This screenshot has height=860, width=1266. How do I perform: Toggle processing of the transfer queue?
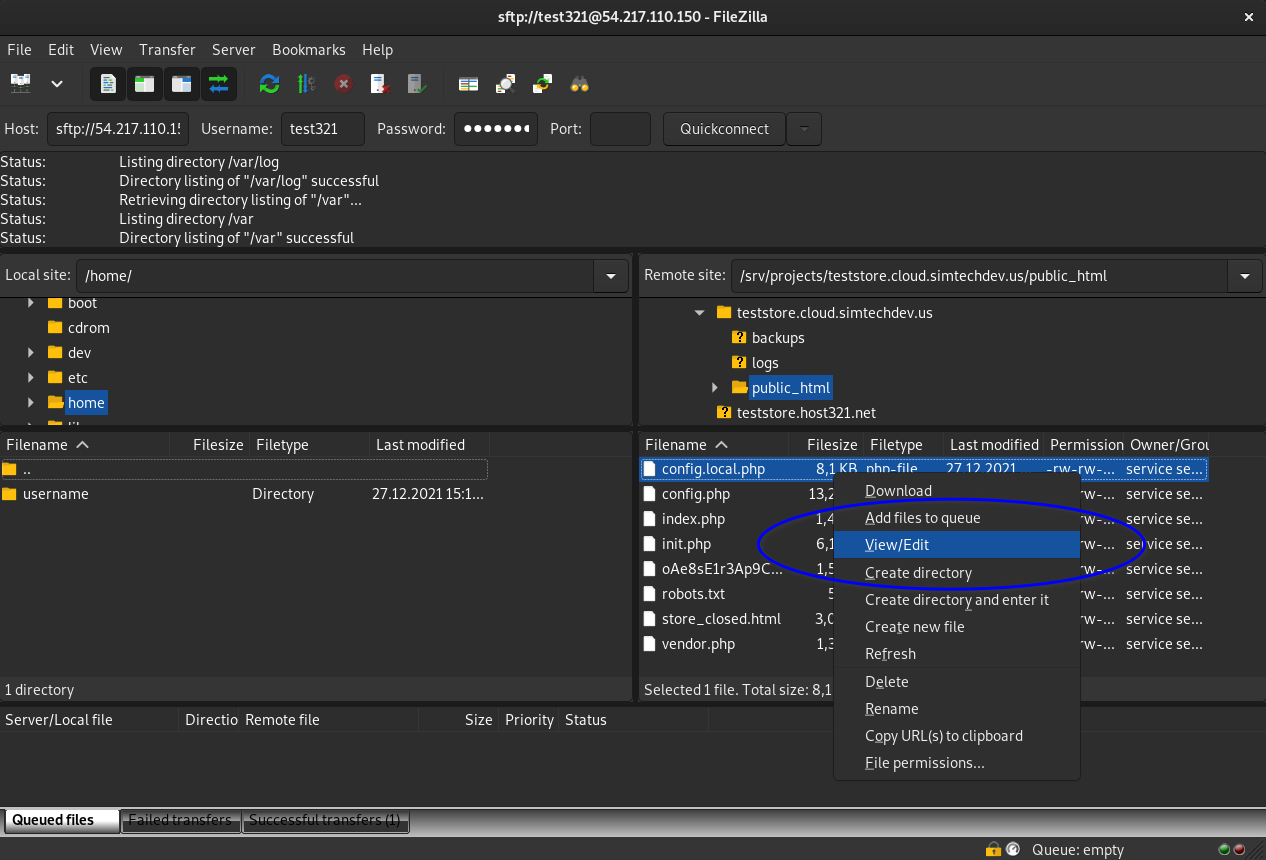(306, 84)
